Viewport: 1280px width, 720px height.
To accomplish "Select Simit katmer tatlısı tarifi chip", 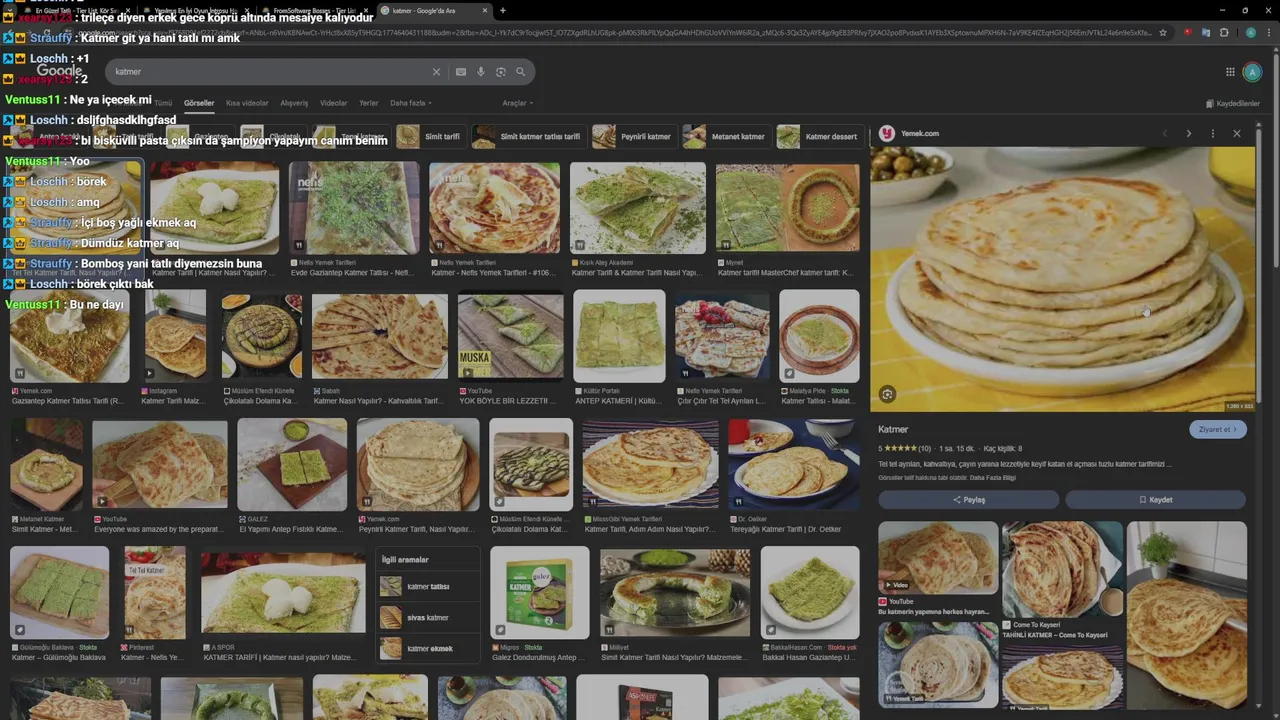I will 528,137.
